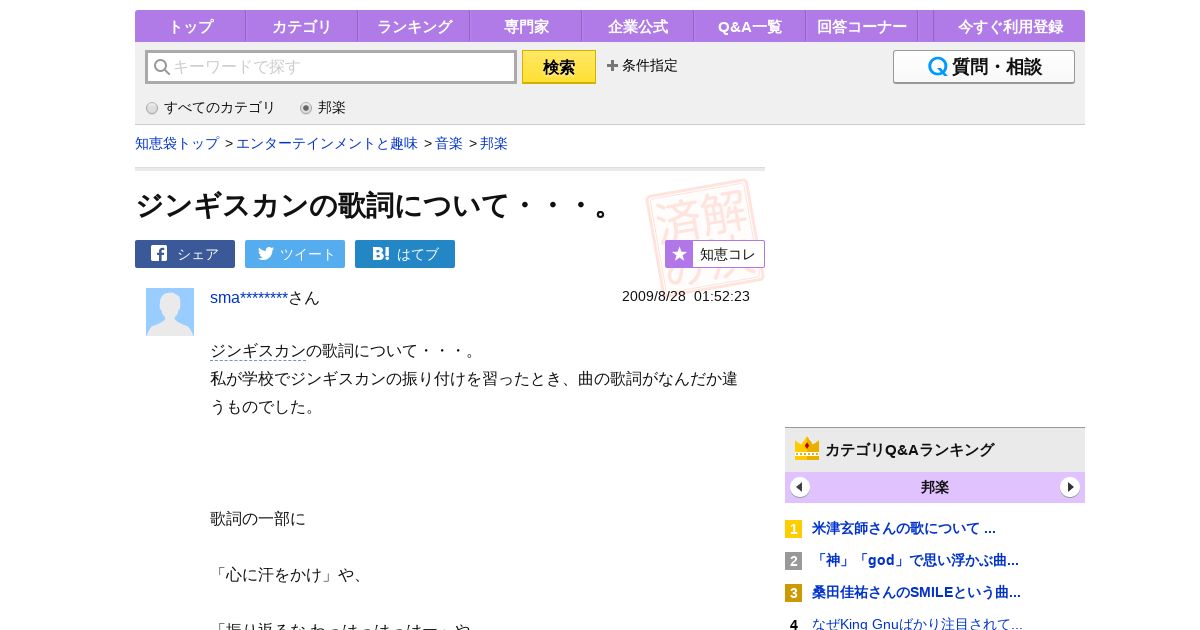Viewport: 1200px width, 630px height.
Task: Share on Facebook with シェア button
Action: tap(185, 254)
